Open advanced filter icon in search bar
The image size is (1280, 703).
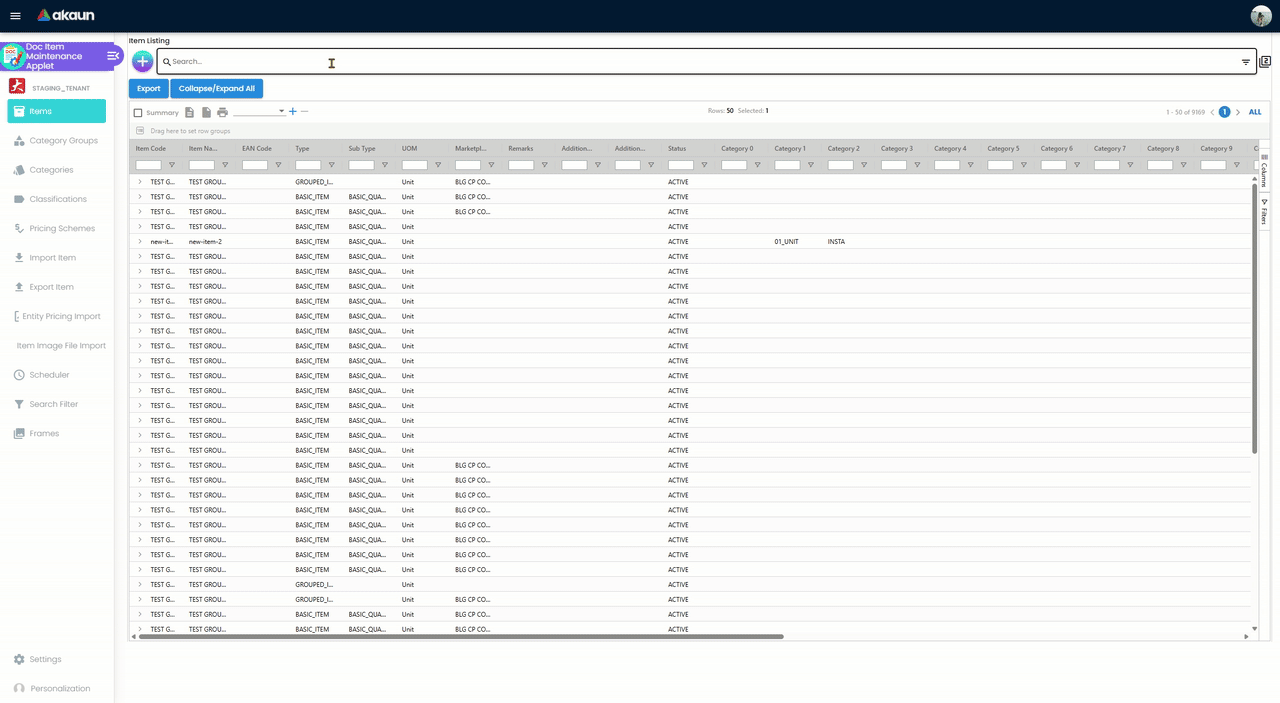tap(1245, 62)
